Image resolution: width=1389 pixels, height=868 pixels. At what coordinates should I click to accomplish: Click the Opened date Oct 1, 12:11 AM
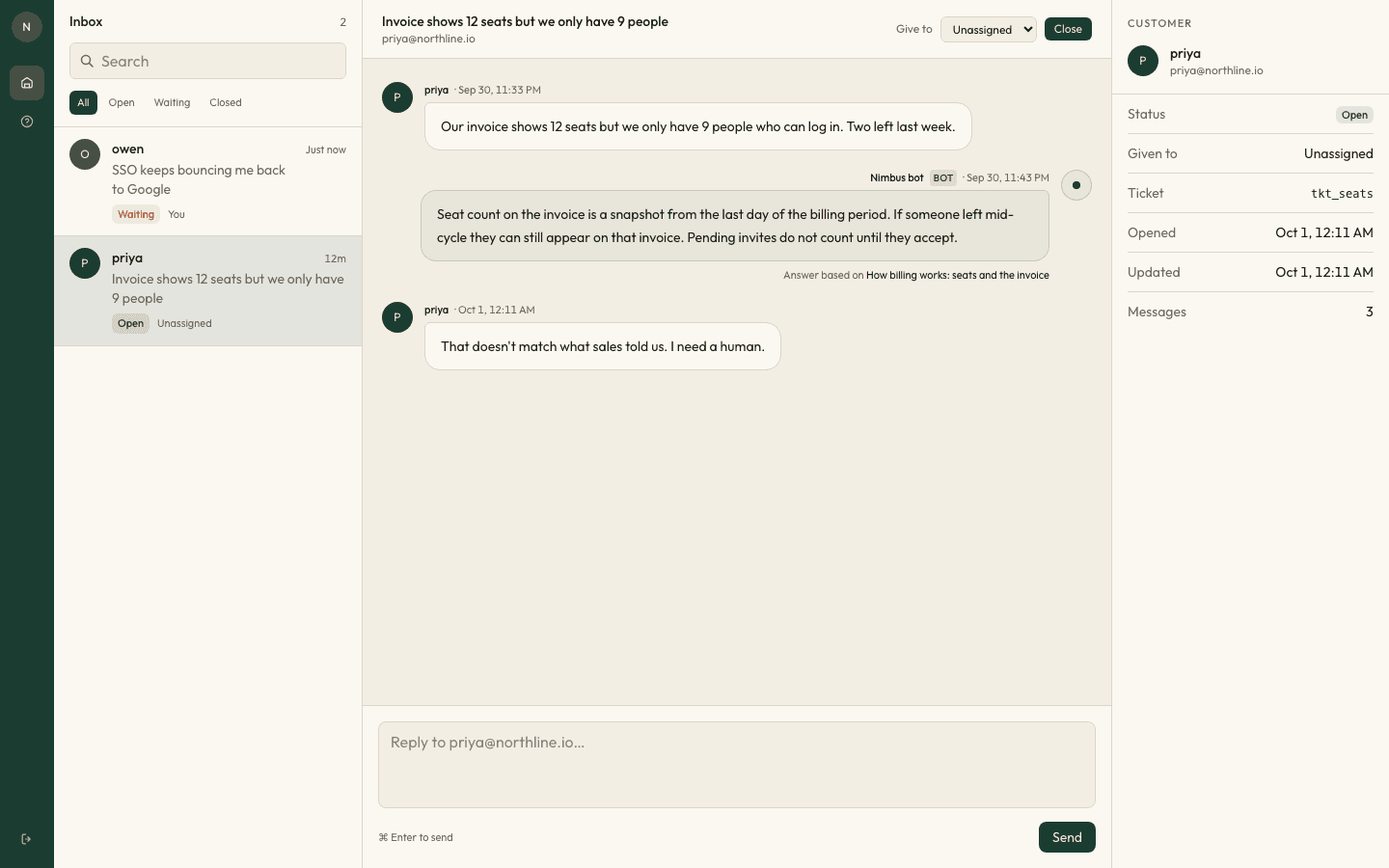[1324, 232]
